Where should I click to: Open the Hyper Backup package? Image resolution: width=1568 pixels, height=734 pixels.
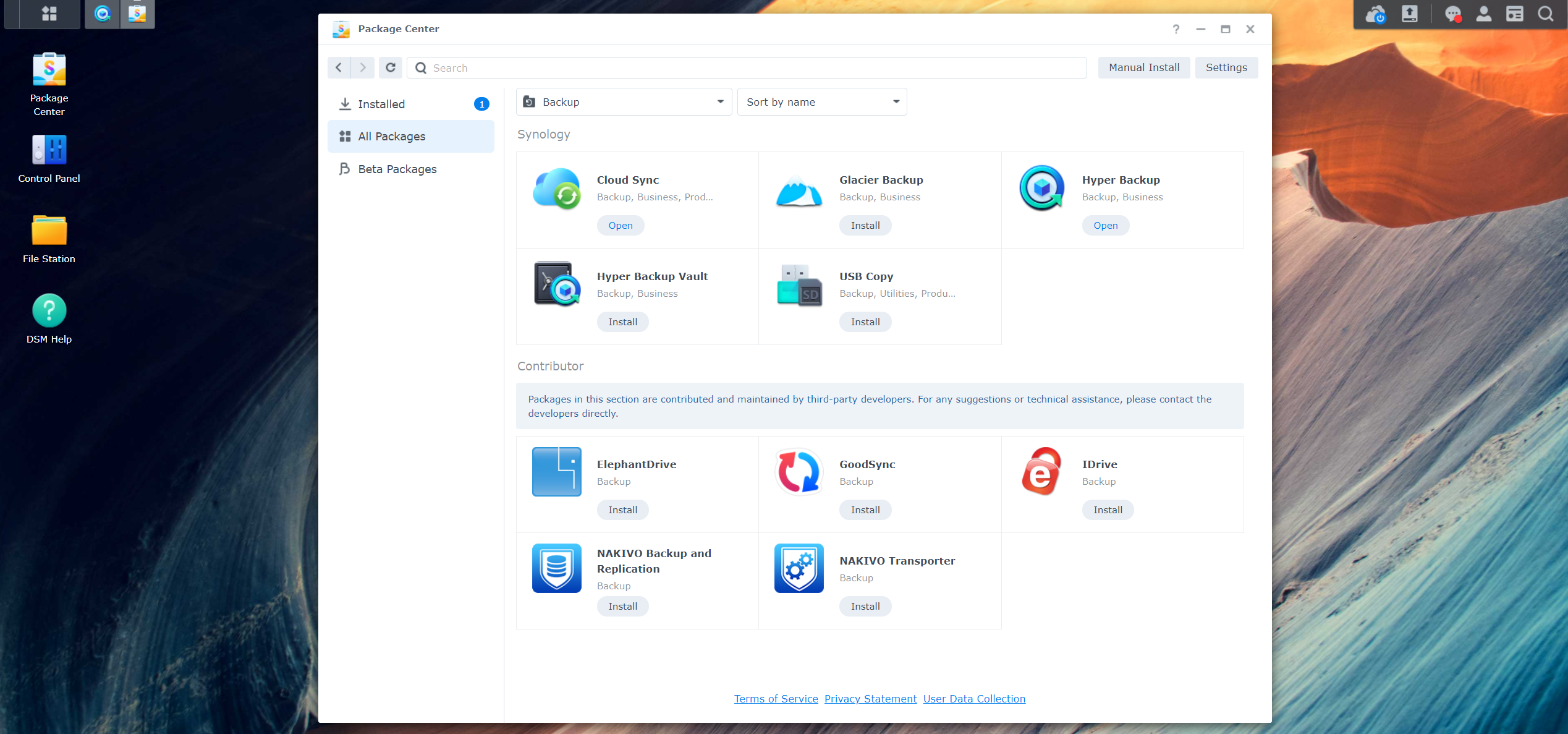[x=1105, y=225]
